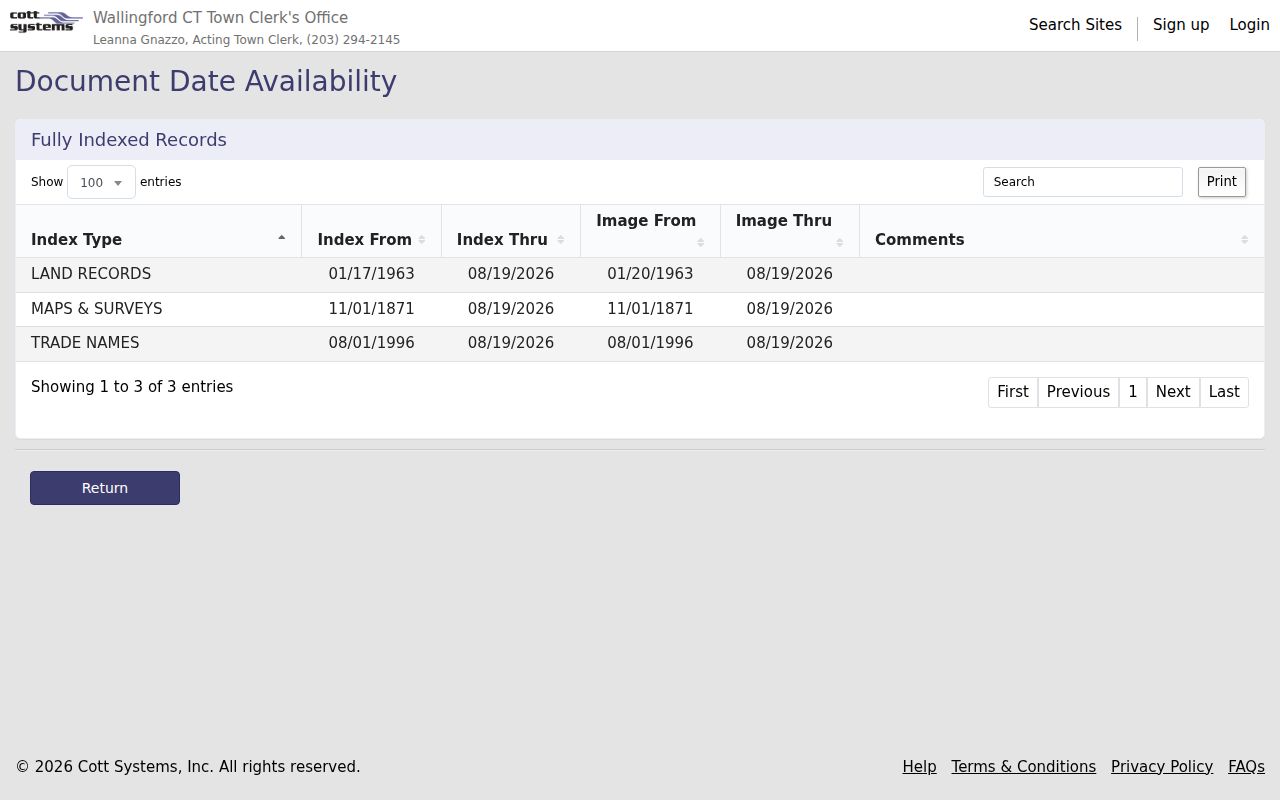Click the Return button
This screenshot has height=800, width=1280.
click(105, 488)
